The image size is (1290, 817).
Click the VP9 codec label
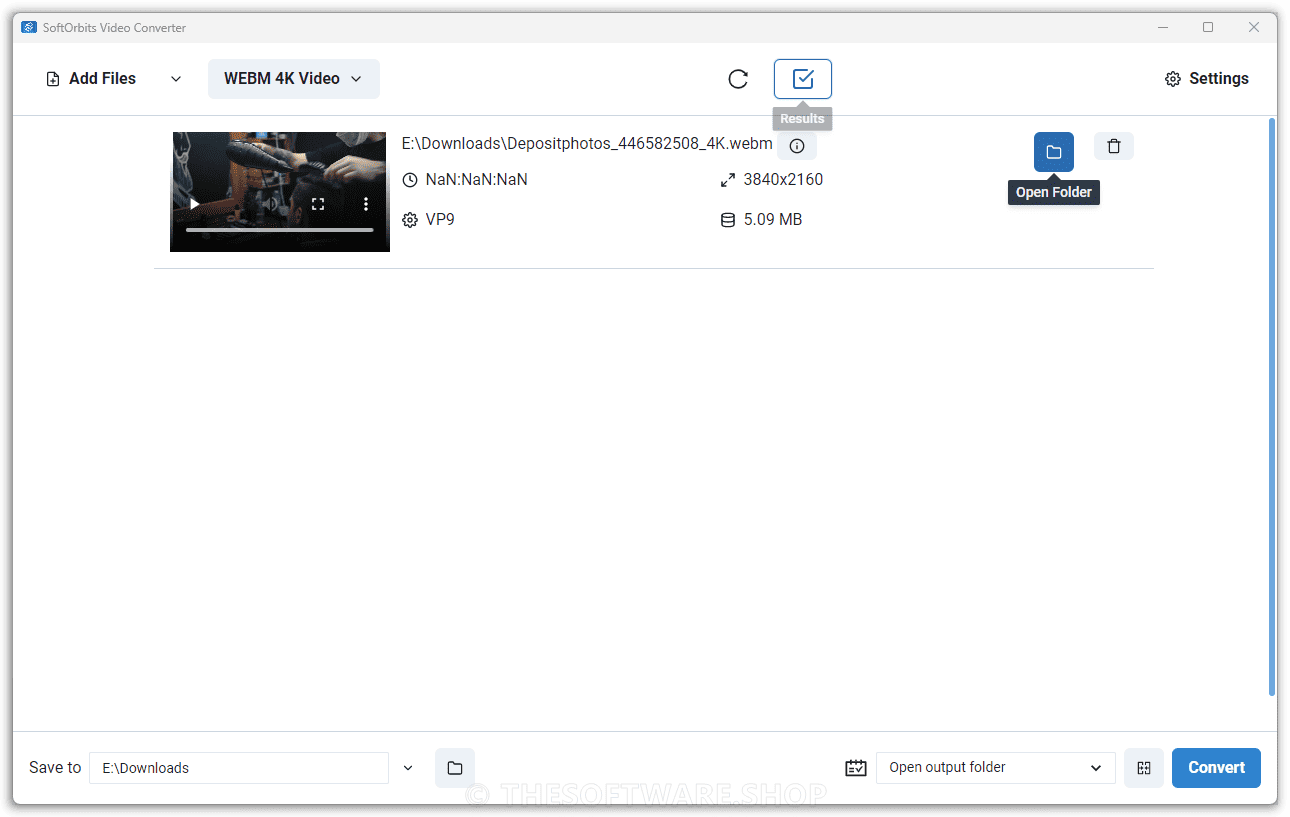point(440,219)
